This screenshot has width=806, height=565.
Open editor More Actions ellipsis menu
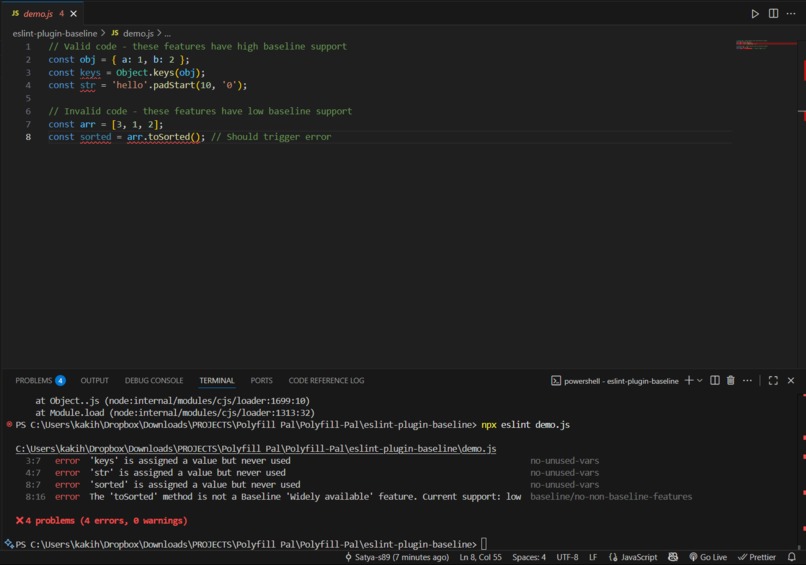791,13
